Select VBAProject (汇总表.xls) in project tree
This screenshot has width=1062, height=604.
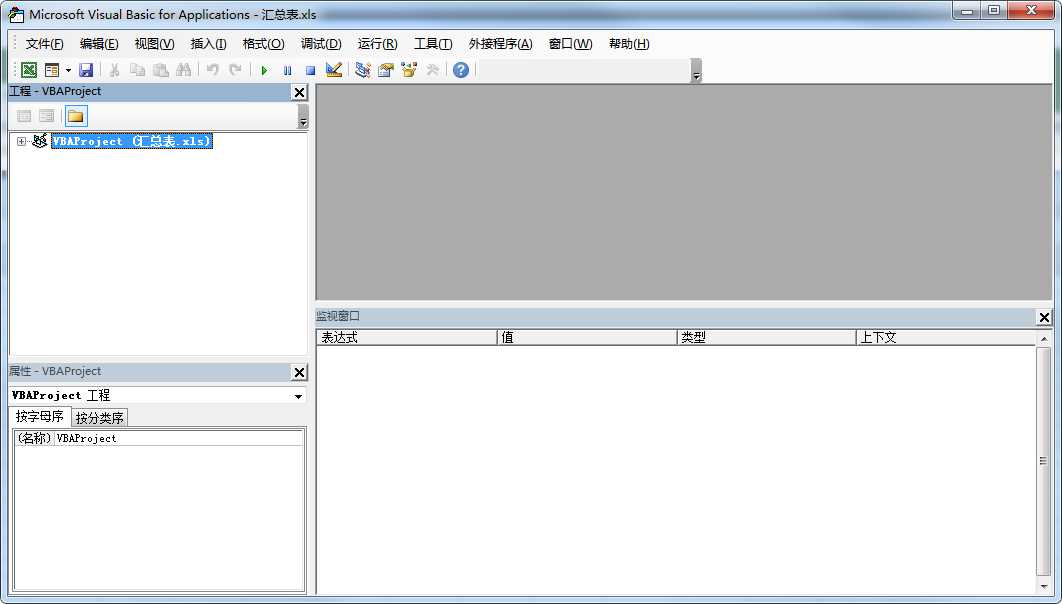pos(132,142)
